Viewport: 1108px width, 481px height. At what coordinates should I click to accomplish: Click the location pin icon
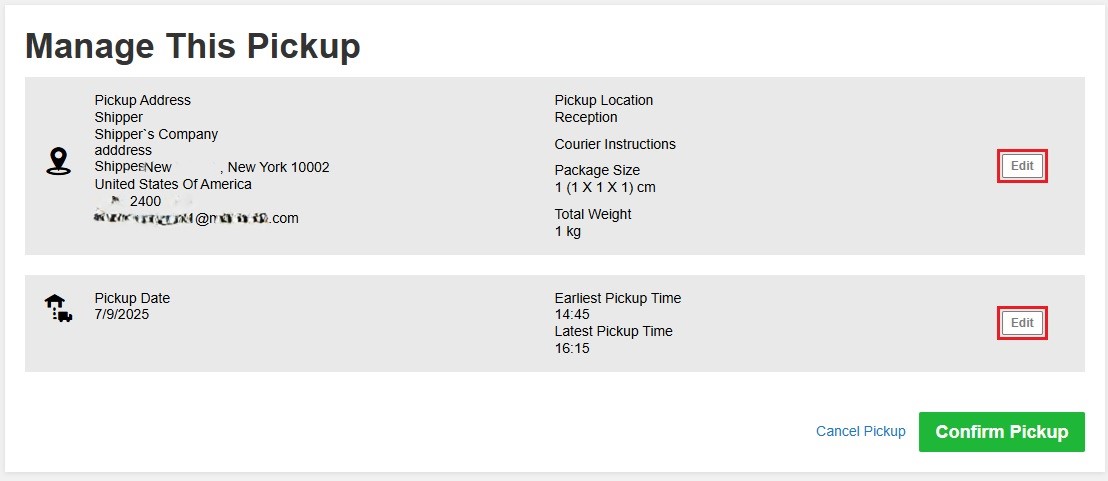pos(58,162)
